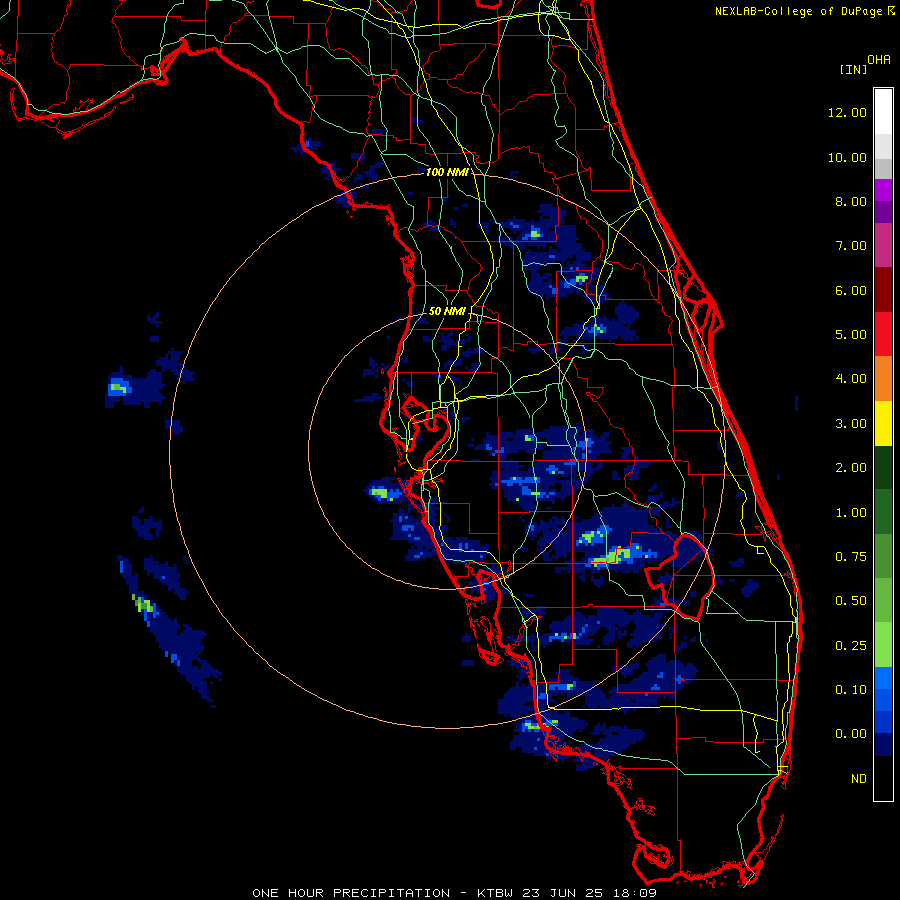Click the 10.00 legend value
Viewport: 900px width, 900px height.
847,157
